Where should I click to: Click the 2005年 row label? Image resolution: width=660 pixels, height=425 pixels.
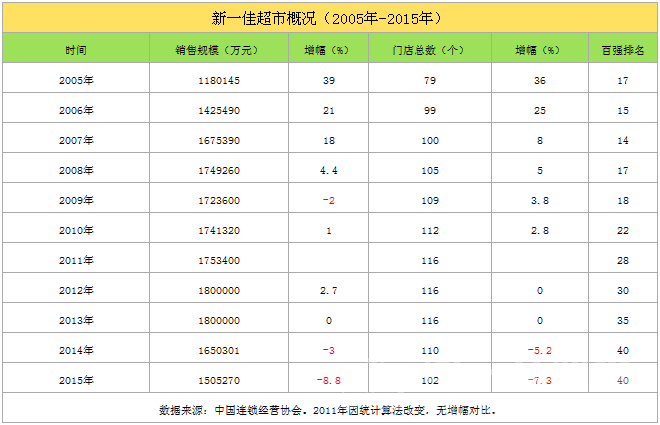click(x=76, y=80)
